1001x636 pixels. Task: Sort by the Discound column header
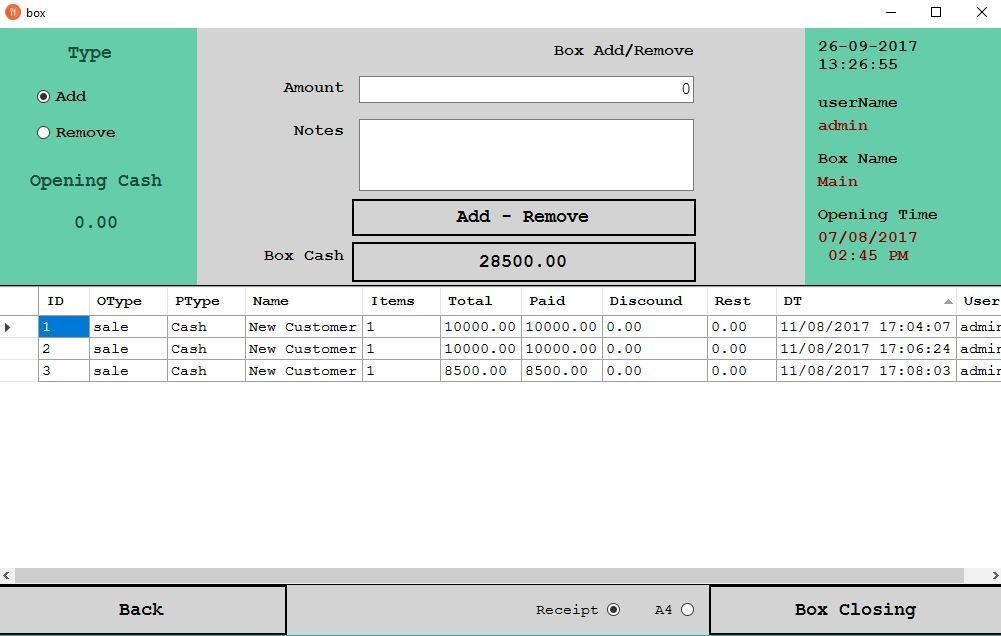[x=655, y=301]
